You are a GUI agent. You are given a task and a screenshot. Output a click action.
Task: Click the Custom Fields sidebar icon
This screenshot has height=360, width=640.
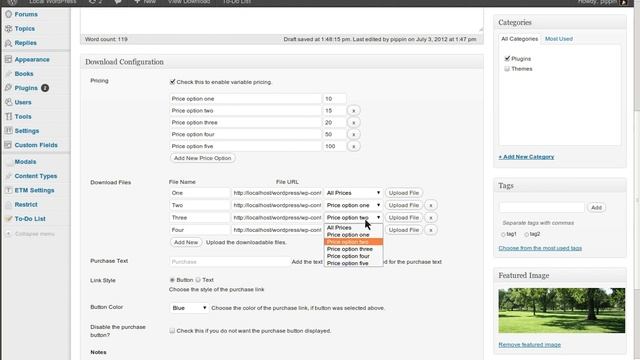point(8,145)
